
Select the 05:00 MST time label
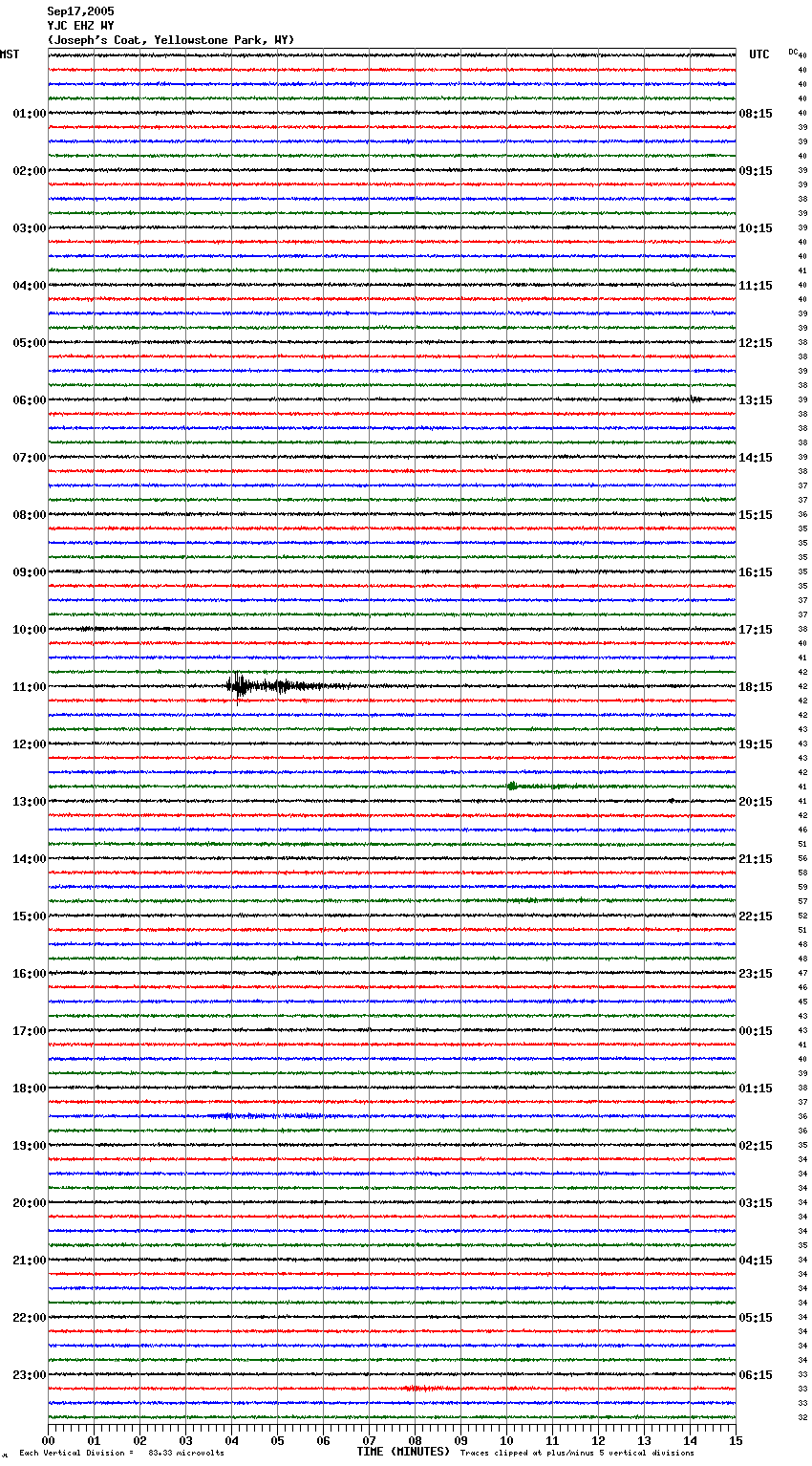tap(30, 343)
